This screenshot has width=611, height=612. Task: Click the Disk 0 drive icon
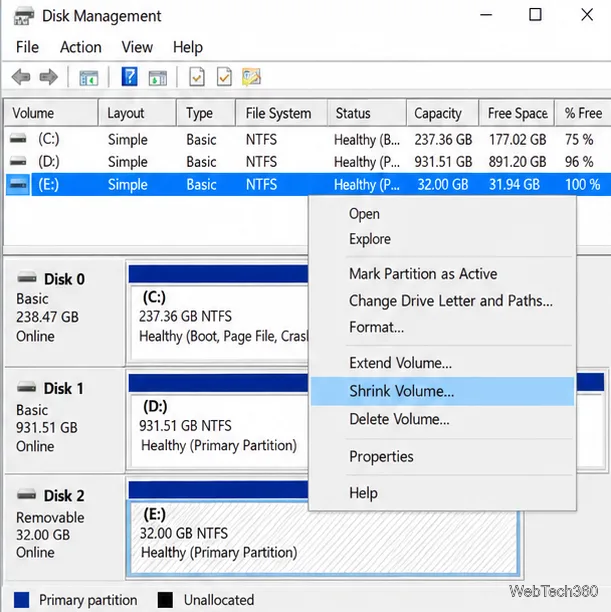27,278
